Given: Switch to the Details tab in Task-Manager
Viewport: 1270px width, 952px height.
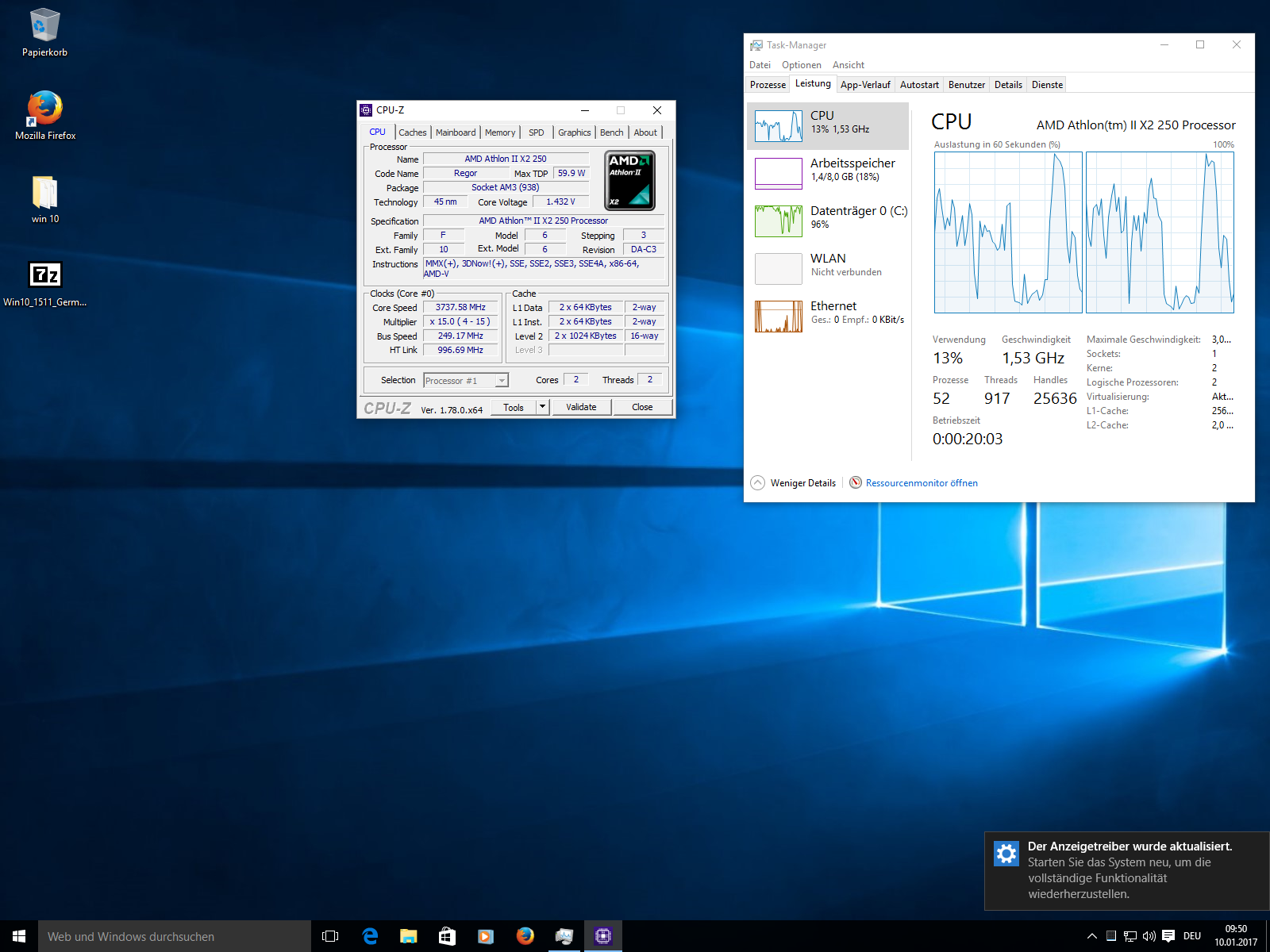Looking at the screenshot, I should tap(1008, 85).
